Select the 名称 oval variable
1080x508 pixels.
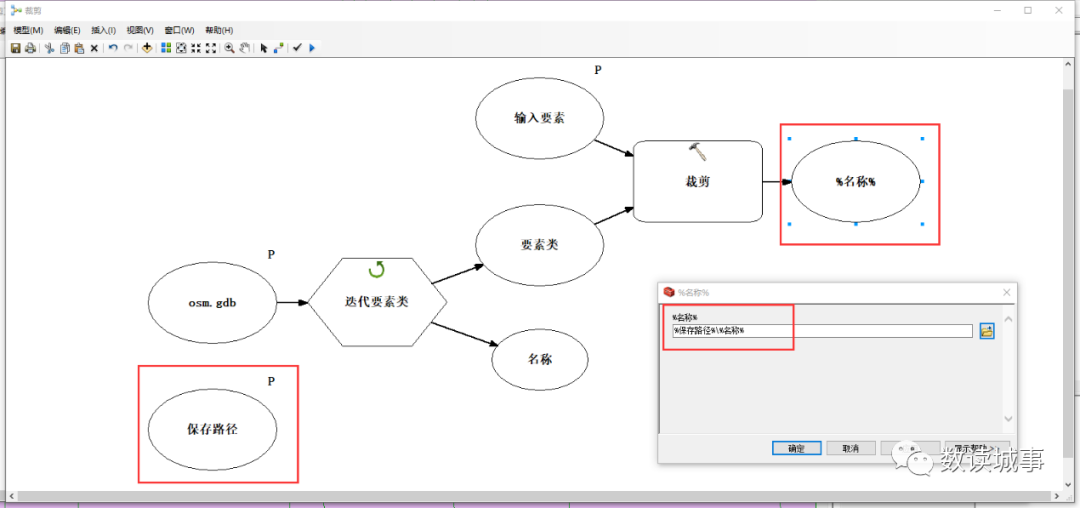pos(540,359)
